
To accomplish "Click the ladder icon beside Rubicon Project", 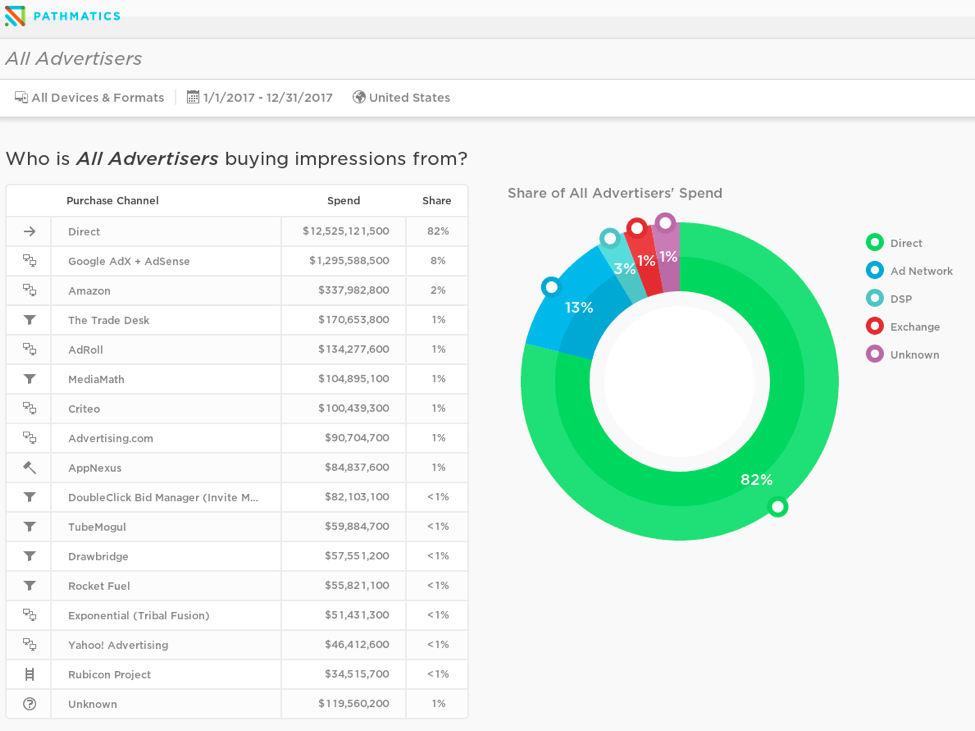I will tap(29, 675).
